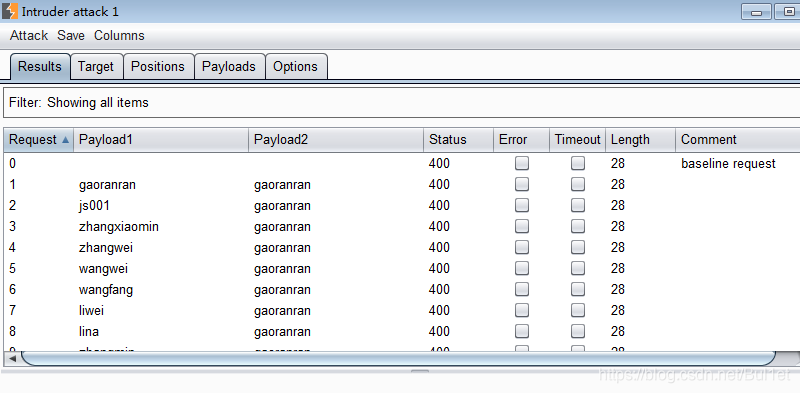Toggle Timeout checkbox in liwei row

point(578,310)
